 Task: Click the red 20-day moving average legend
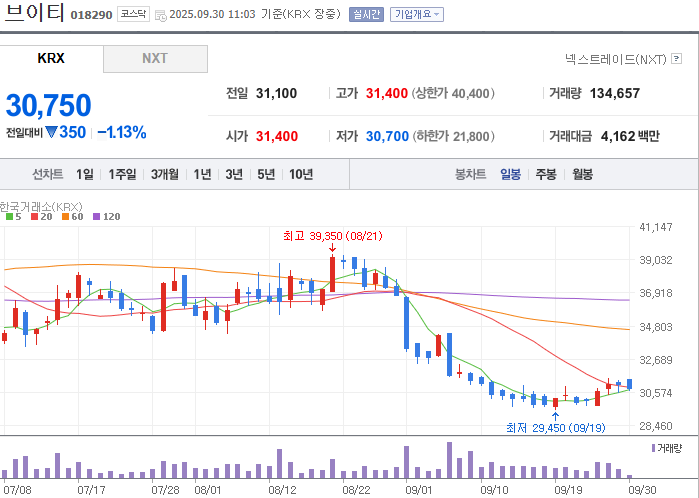point(41,217)
